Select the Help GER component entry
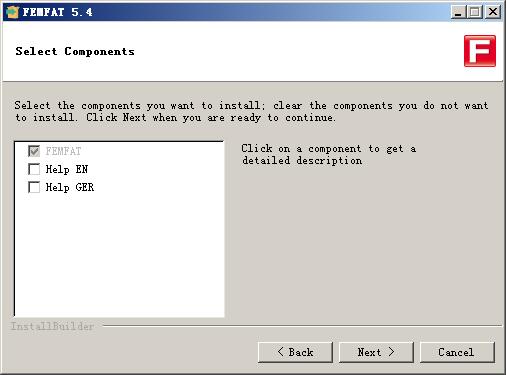This screenshot has width=506, height=375. [x=70, y=187]
